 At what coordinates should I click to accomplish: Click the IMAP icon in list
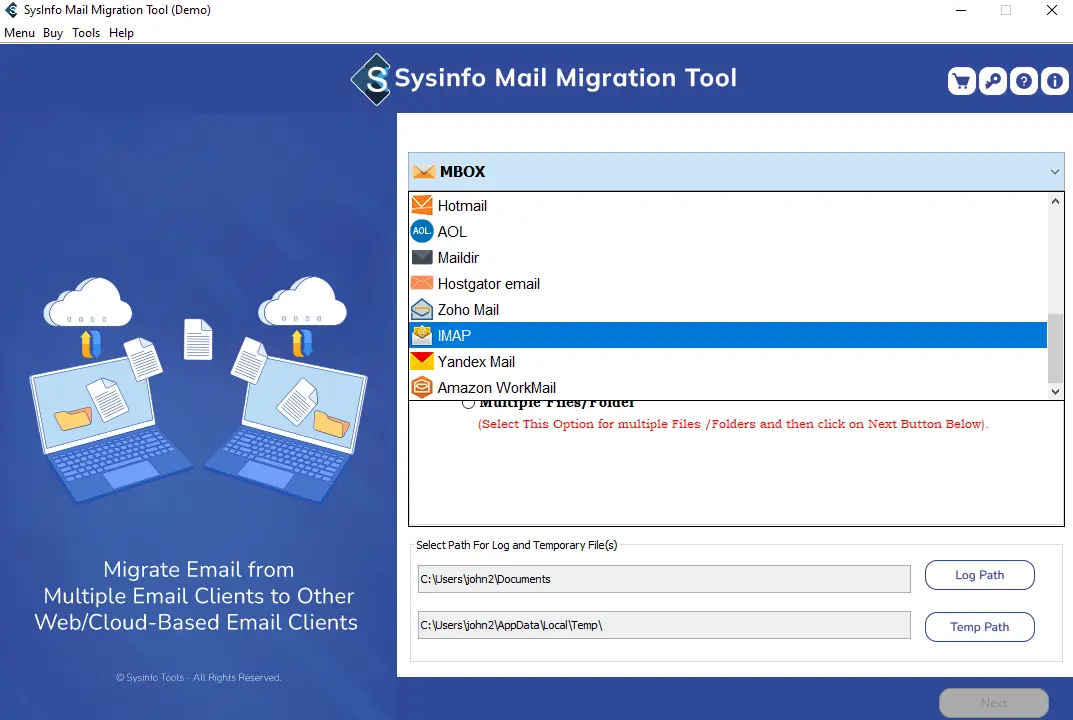coord(422,335)
